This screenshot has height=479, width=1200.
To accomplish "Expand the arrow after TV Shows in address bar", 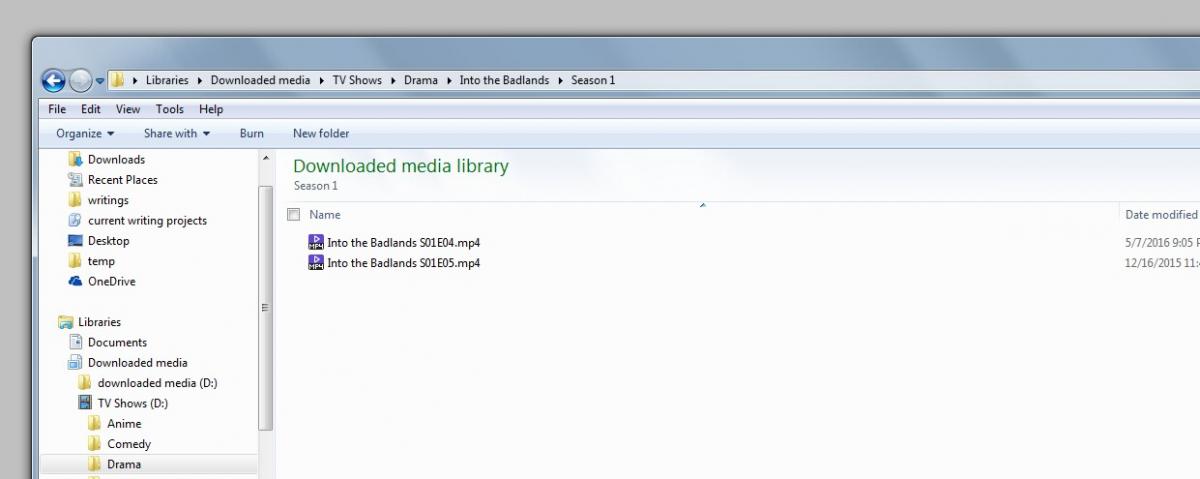I will [x=393, y=80].
